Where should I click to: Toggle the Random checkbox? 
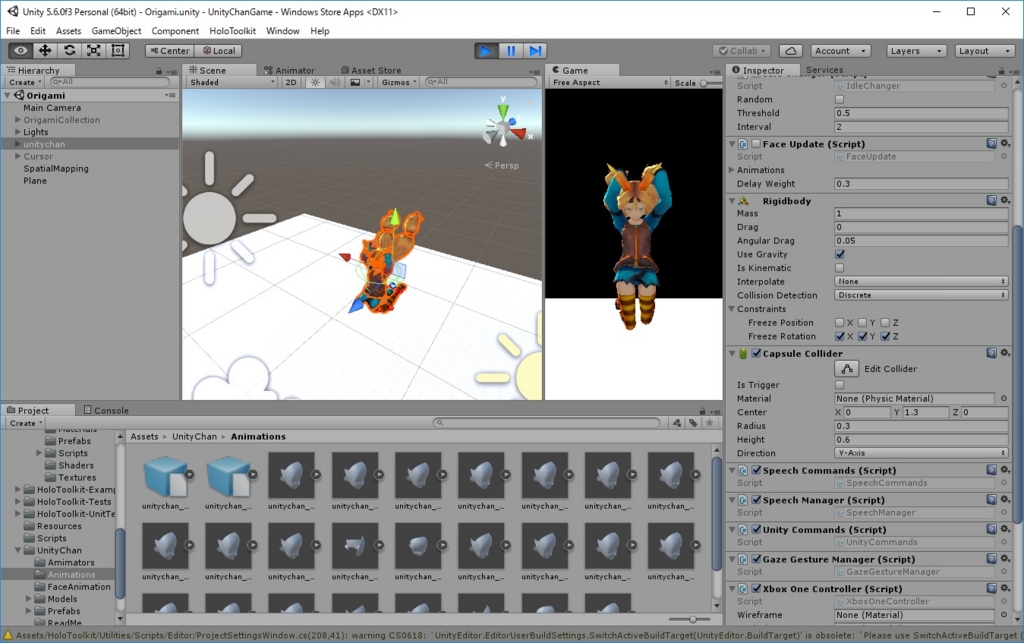click(839, 99)
